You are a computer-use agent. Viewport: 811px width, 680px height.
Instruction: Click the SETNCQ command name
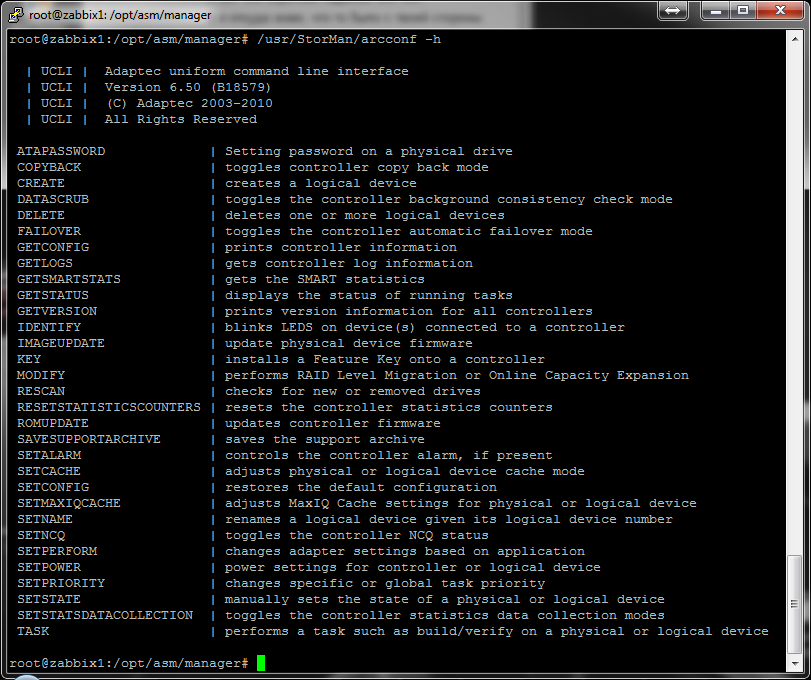tap(41, 536)
